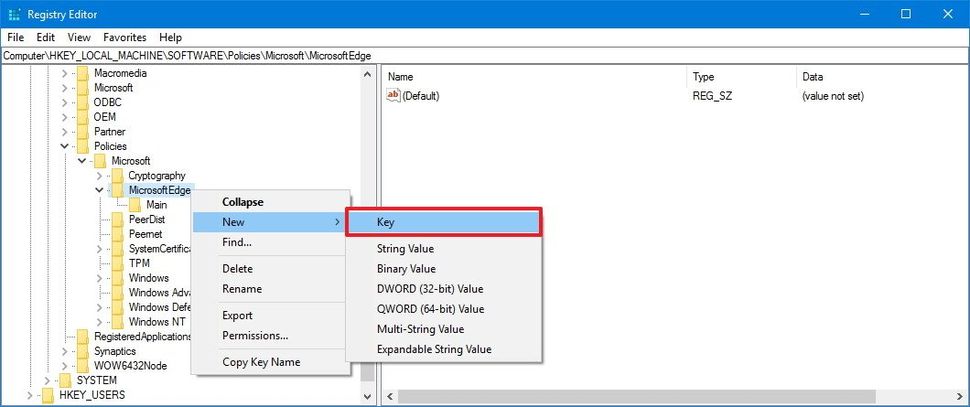The width and height of the screenshot is (970, 407).
Task: Click the ODBC folder icon
Action: tap(82, 102)
